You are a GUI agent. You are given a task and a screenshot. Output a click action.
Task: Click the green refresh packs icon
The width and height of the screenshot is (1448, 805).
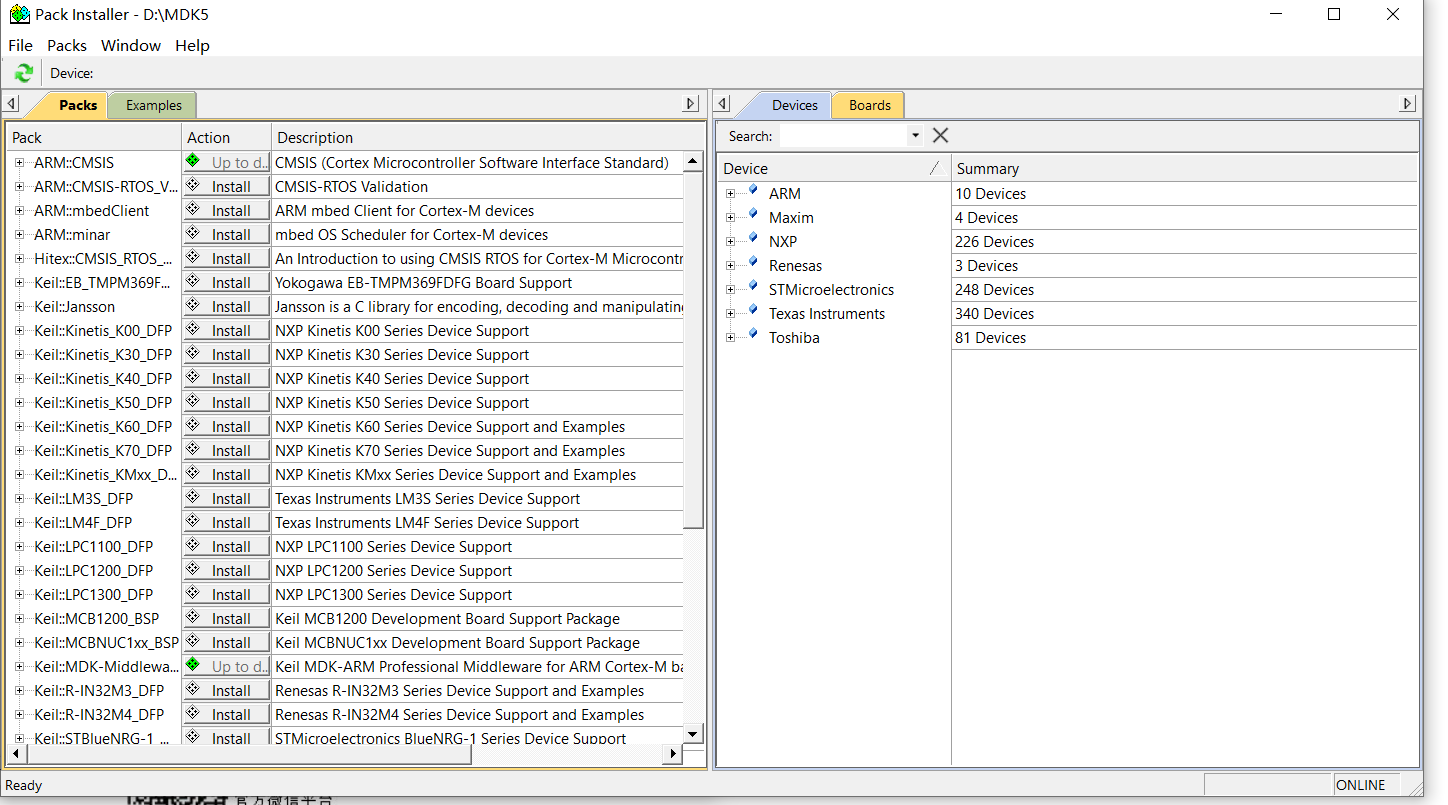(24, 73)
